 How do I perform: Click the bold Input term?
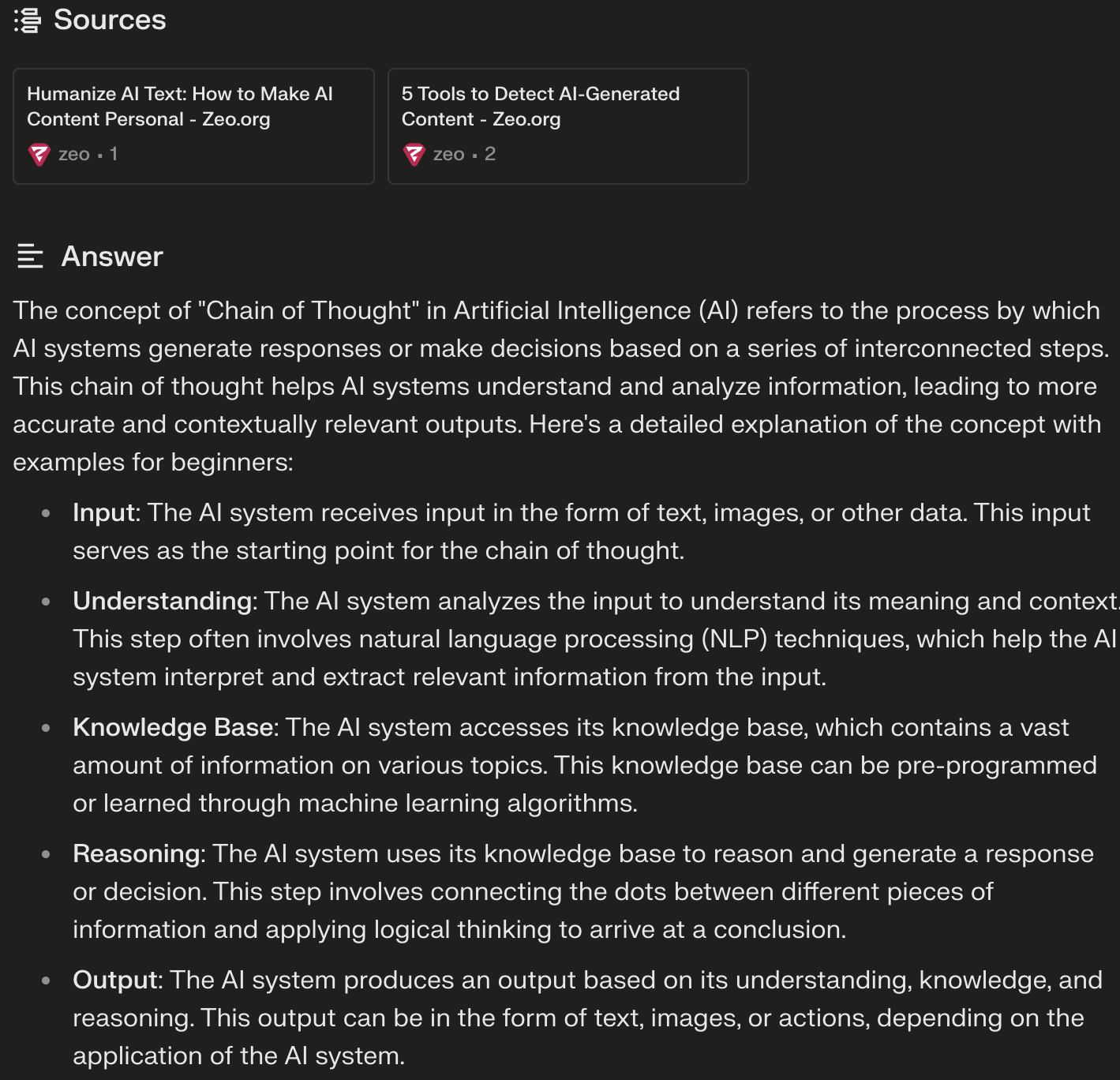103,512
